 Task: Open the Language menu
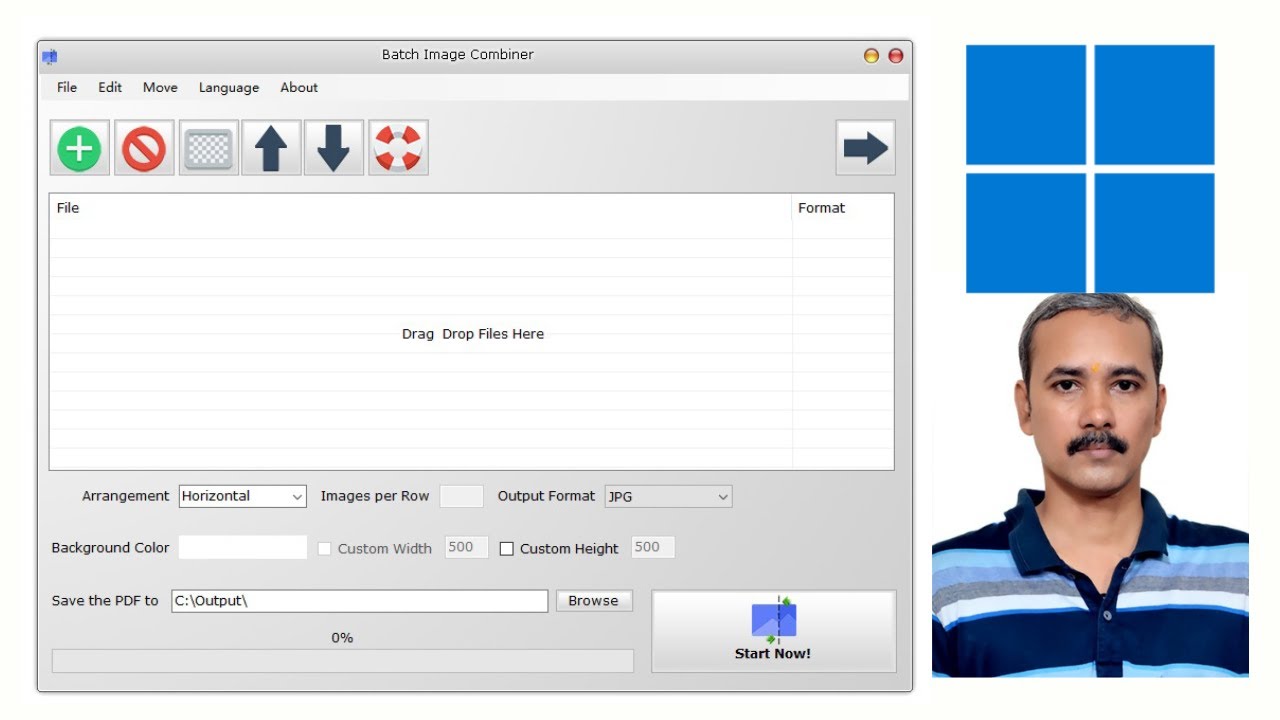229,87
